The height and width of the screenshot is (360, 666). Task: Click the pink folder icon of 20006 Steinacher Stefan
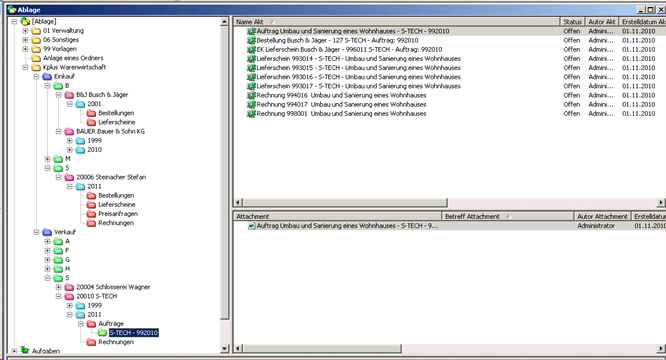click(x=69, y=177)
